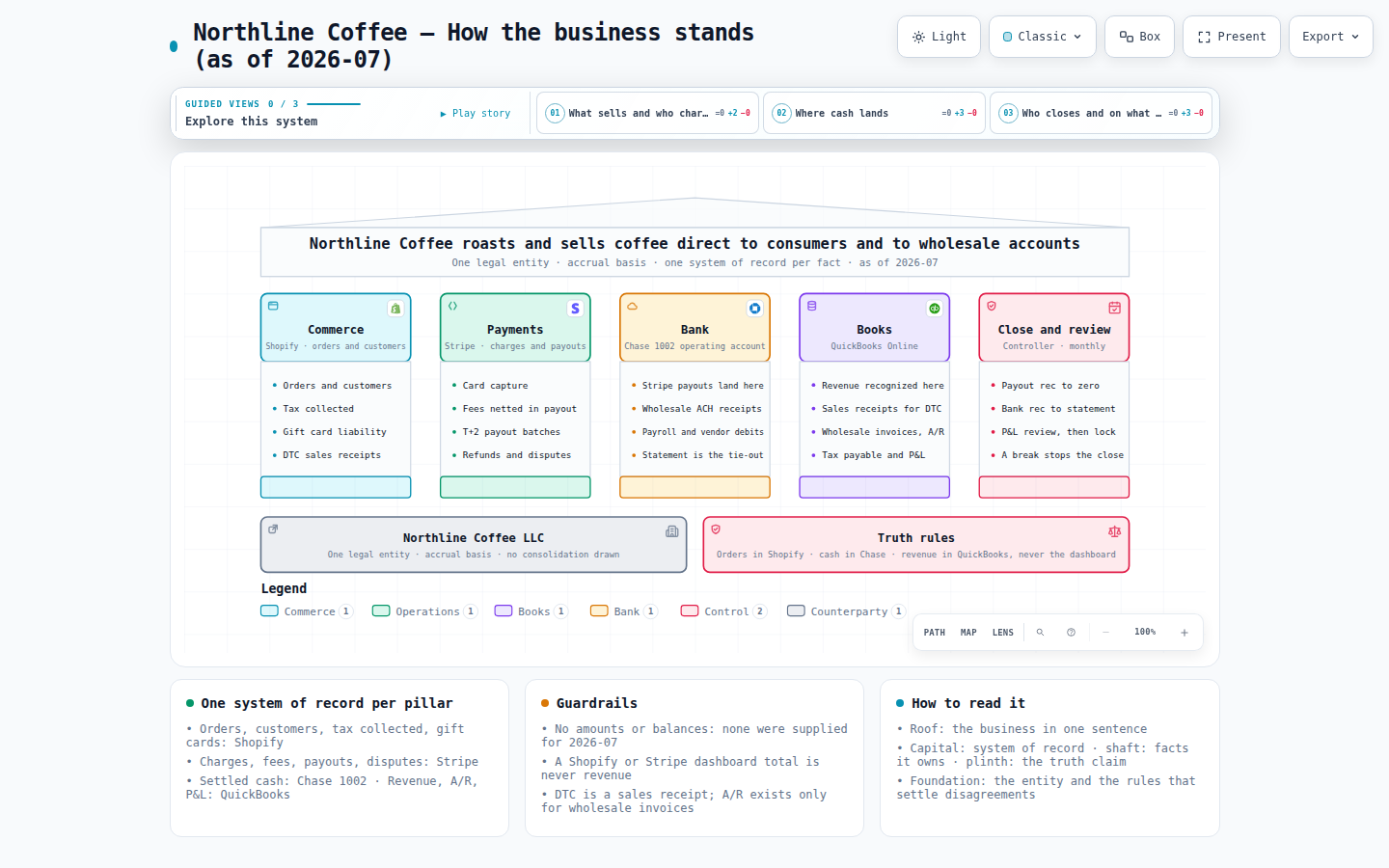1389x868 pixels.
Task: Click the scales icon on Truth rules card
Action: (x=1114, y=531)
